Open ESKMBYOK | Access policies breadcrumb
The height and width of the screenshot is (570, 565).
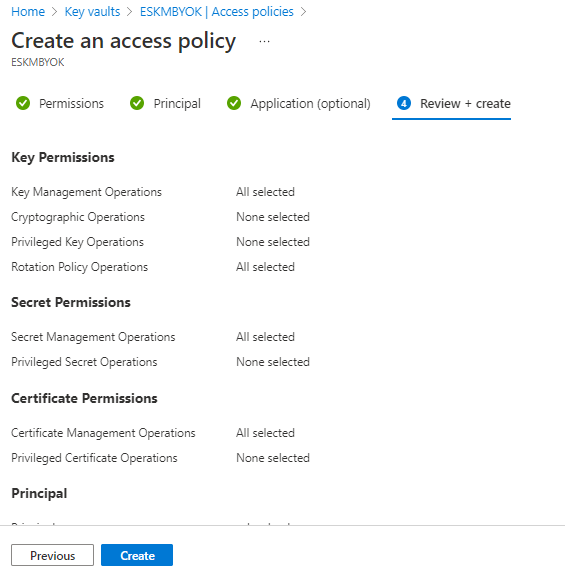point(217,12)
